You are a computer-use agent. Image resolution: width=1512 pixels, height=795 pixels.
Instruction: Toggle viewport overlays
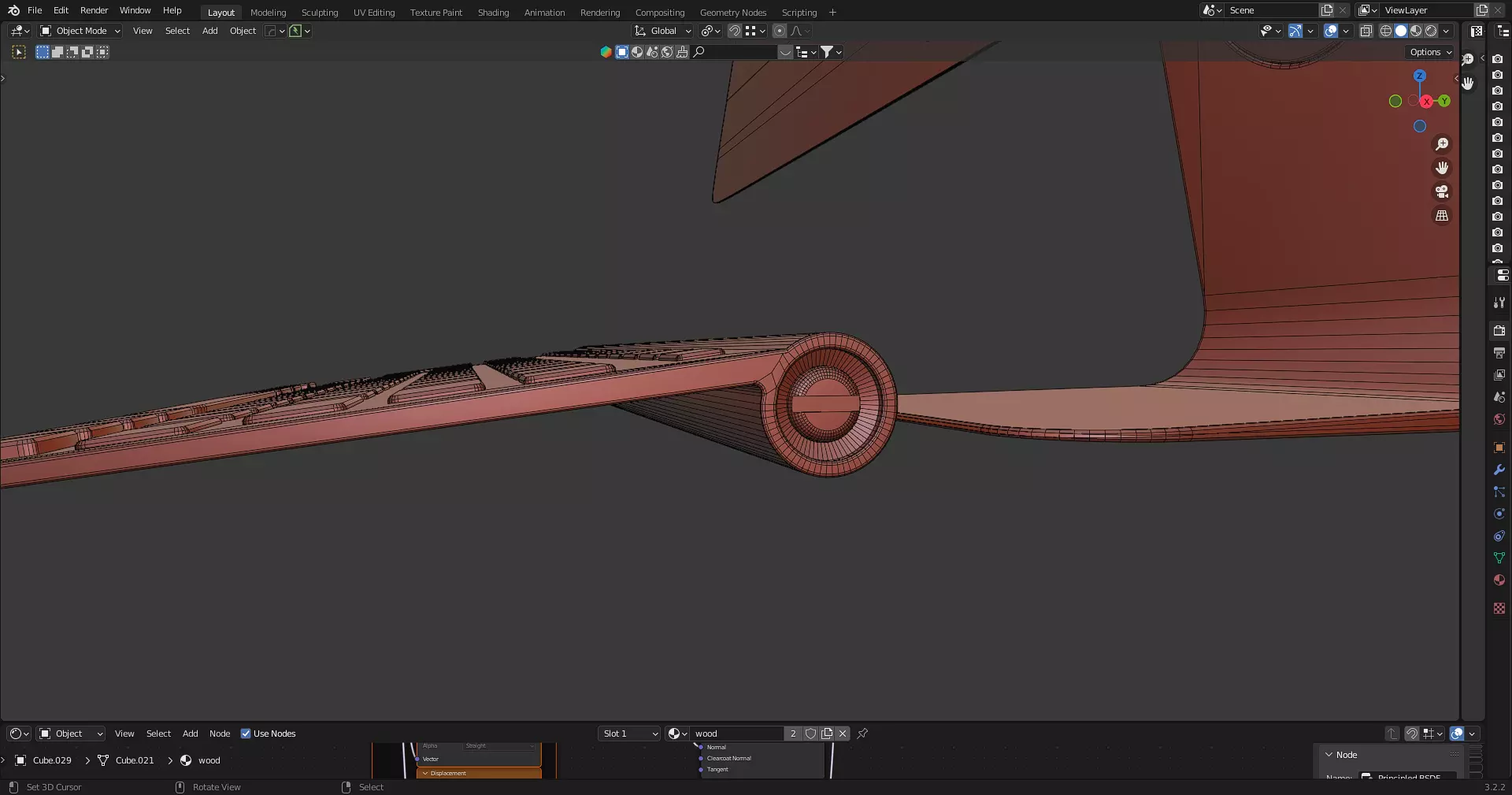[1331, 31]
